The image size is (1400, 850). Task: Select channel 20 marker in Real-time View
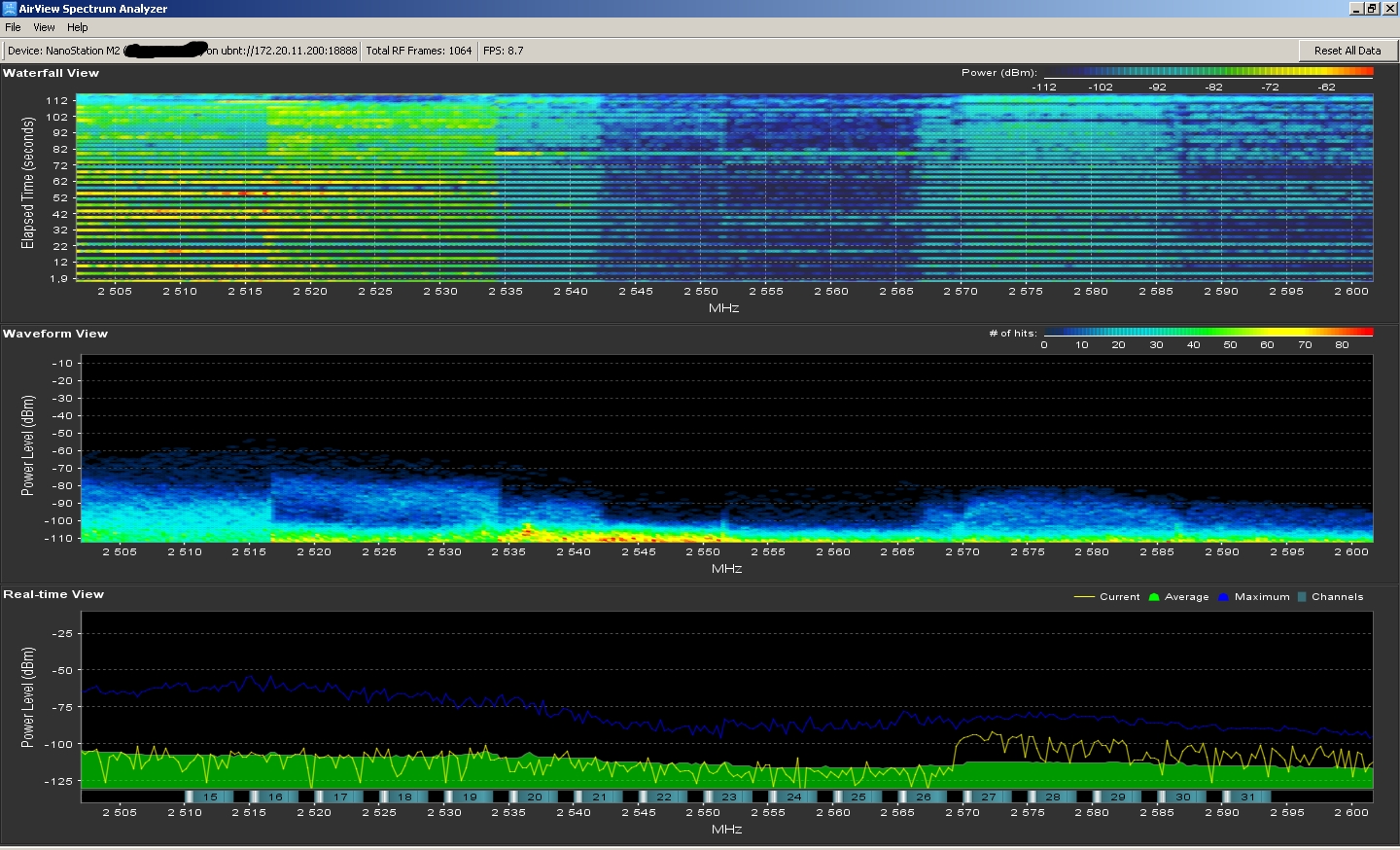coord(535,797)
